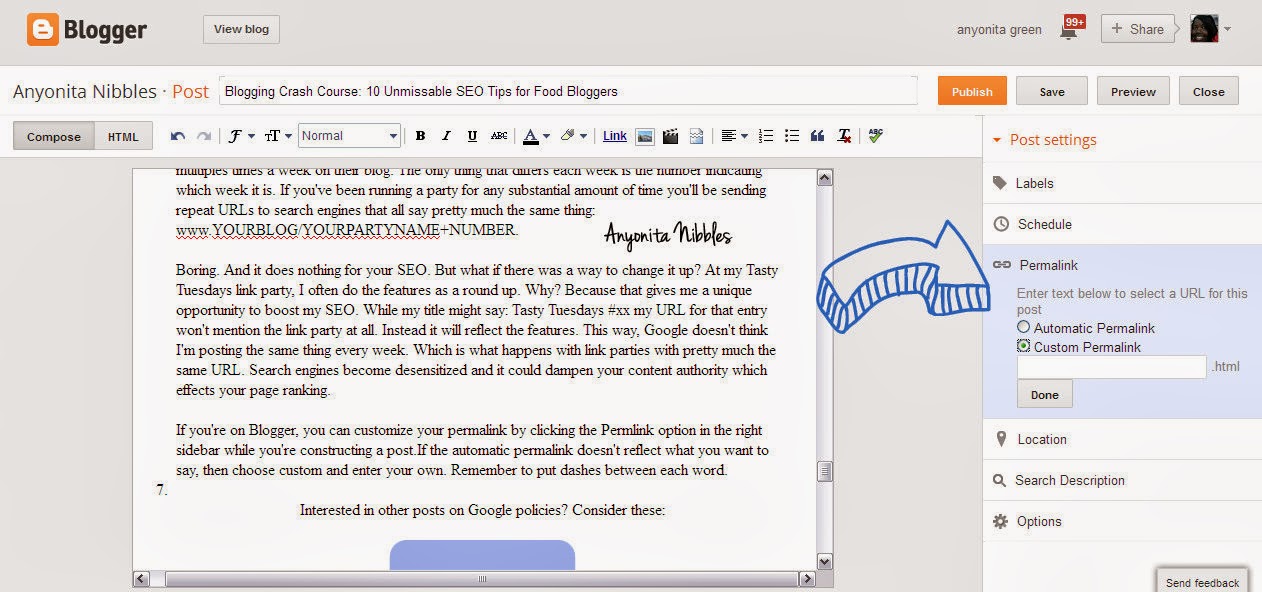Click the Search Description magnifier icon
The width and height of the screenshot is (1262, 592).
(999, 480)
